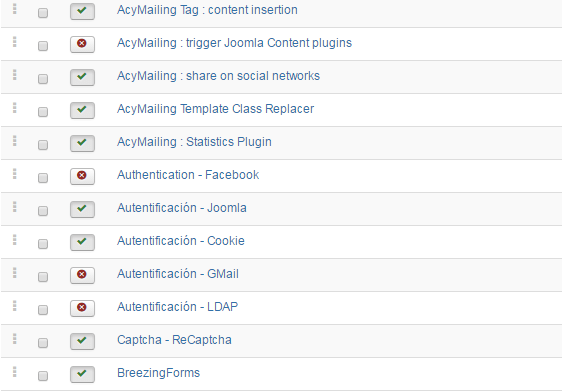Disable Autentificación - Cookie green check status
562x392 pixels.
(x=82, y=242)
